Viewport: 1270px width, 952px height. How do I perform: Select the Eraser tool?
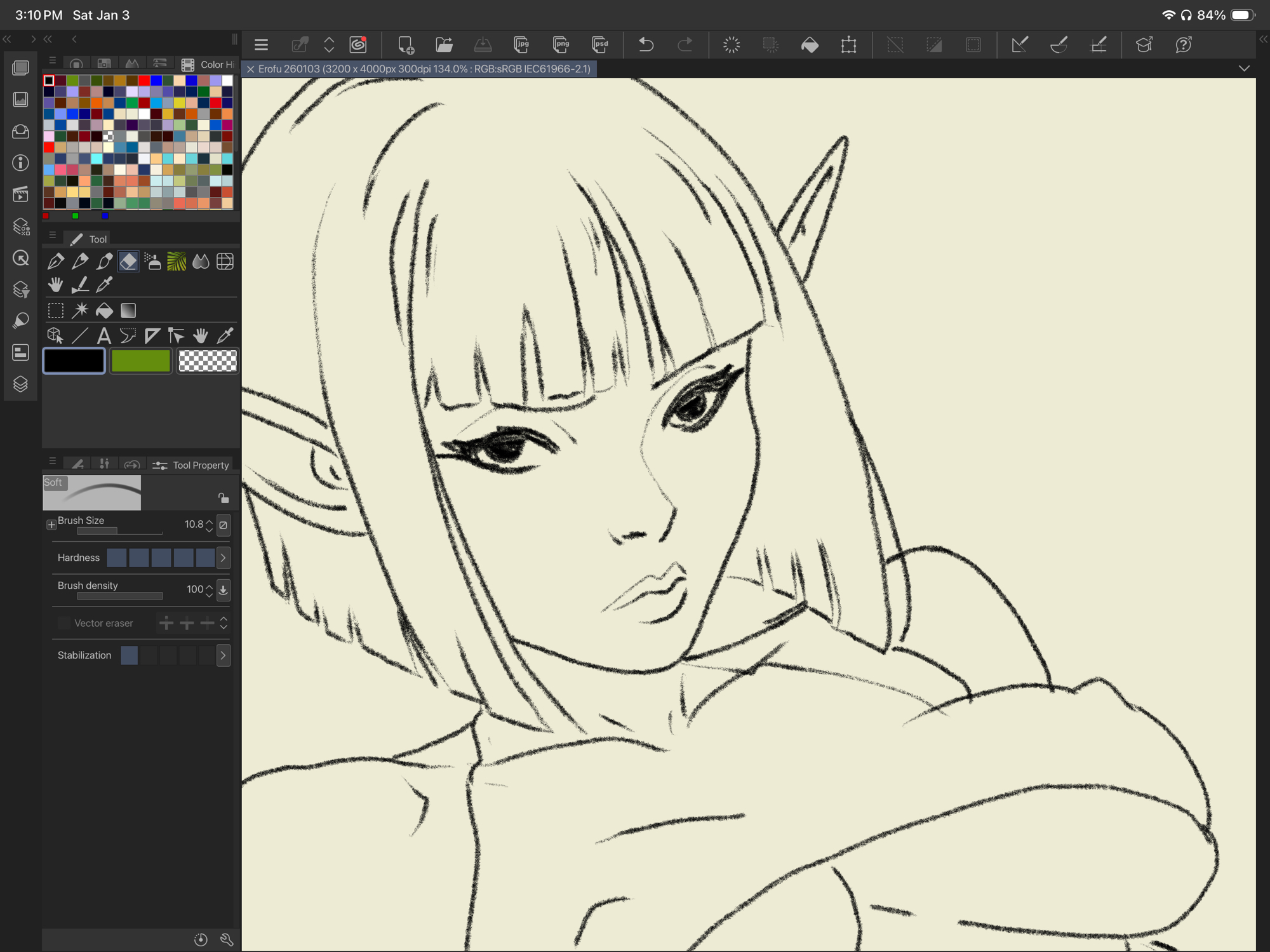click(x=128, y=261)
